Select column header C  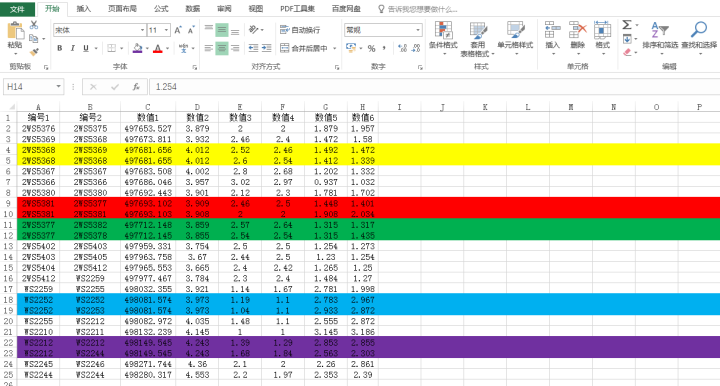point(148,107)
